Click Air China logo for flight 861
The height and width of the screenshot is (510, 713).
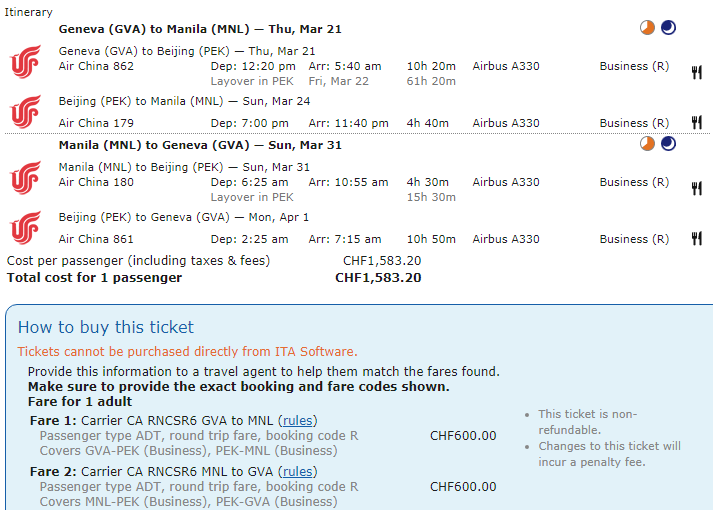tap(24, 228)
